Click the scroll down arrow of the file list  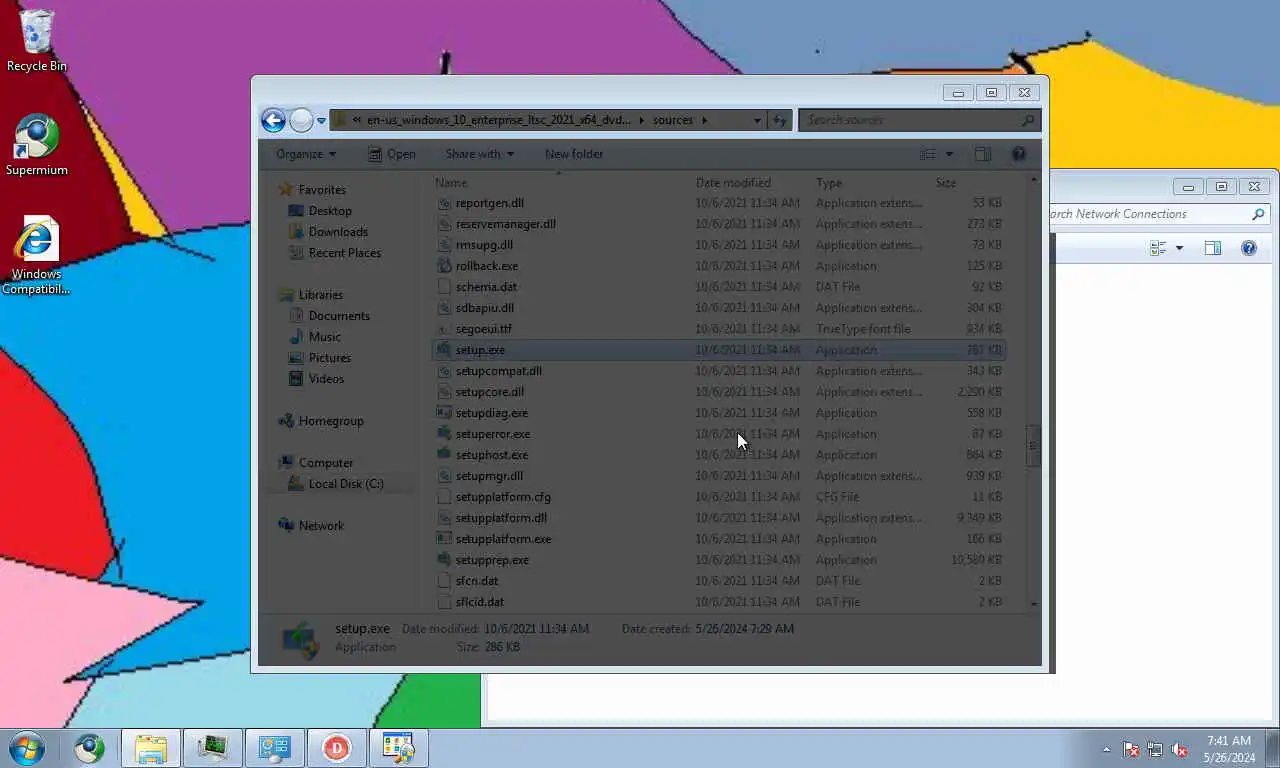coord(1034,603)
